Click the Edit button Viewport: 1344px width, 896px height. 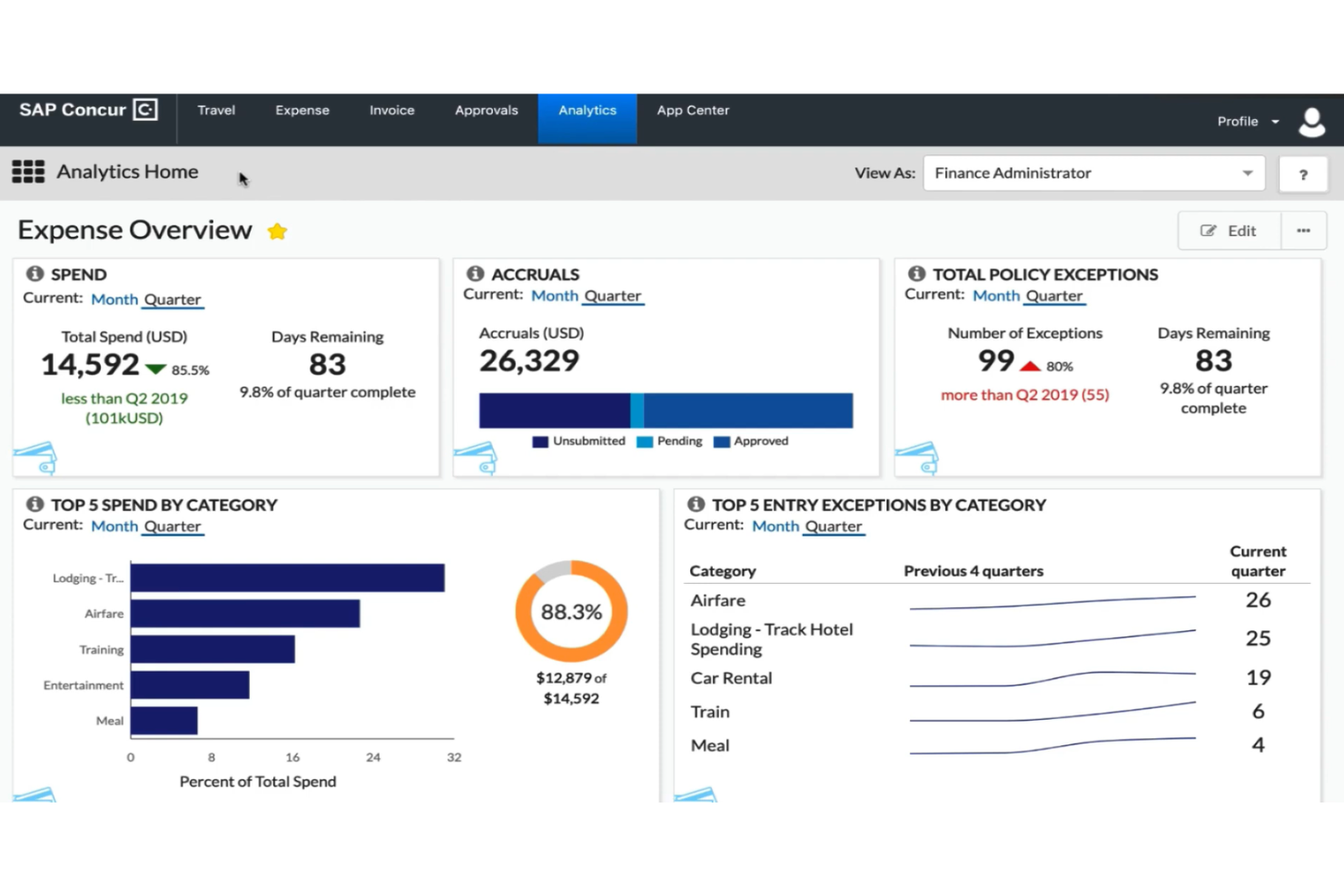(1229, 231)
